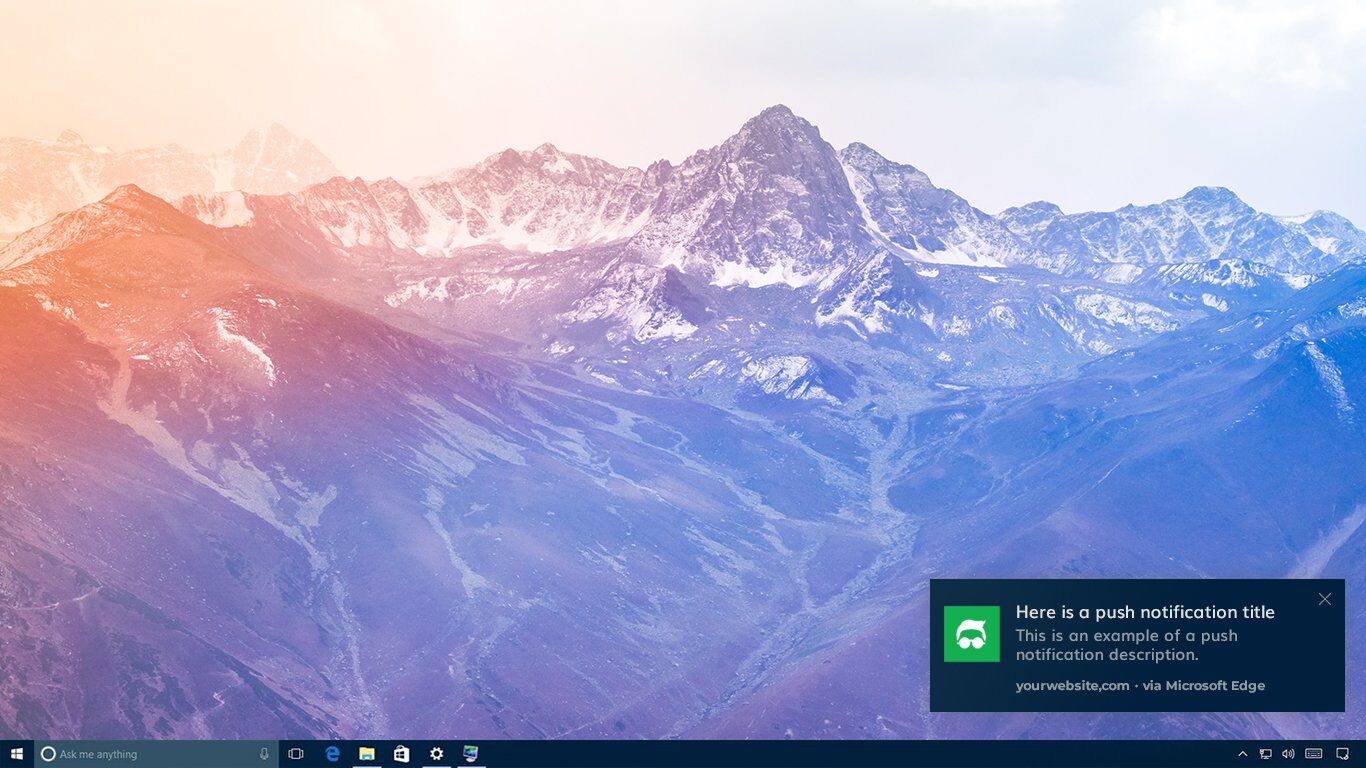Viewport: 1366px width, 768px height.
Task: Open the network status icon in the tray
Action: point(1264,753)
